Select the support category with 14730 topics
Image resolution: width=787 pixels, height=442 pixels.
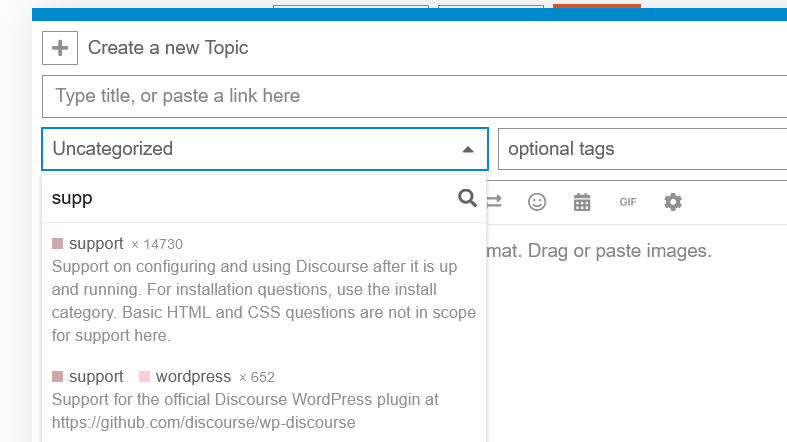(264, 289)
